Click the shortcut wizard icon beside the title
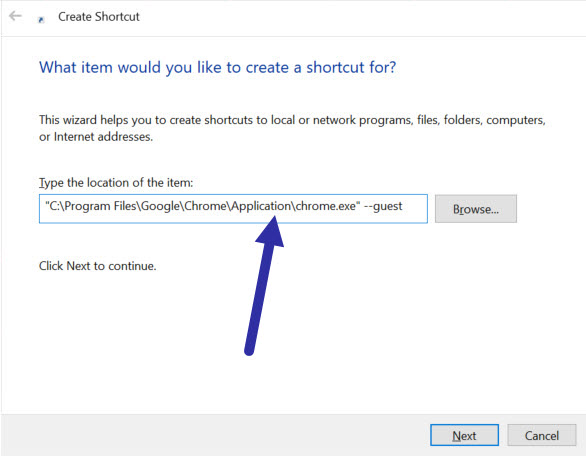This screenshot has width=586, height=456. [x=41, y=19]
